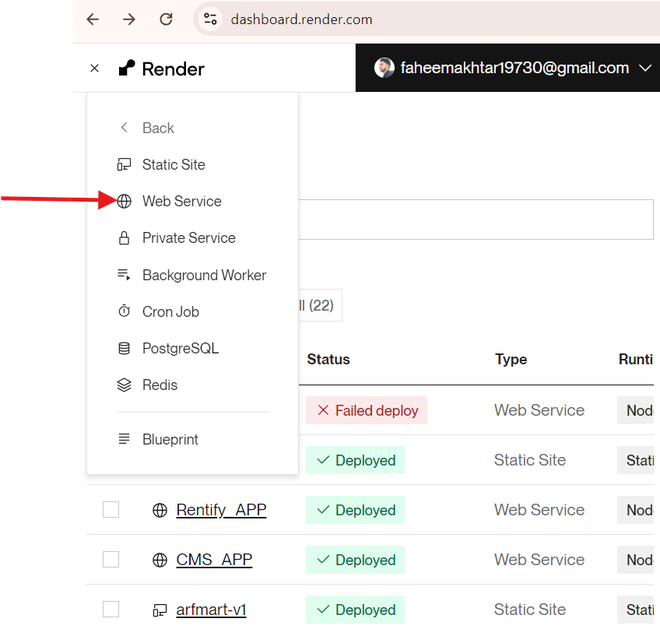
Task: Click the Static Site menu icon
Action: (x=124, y=165)
